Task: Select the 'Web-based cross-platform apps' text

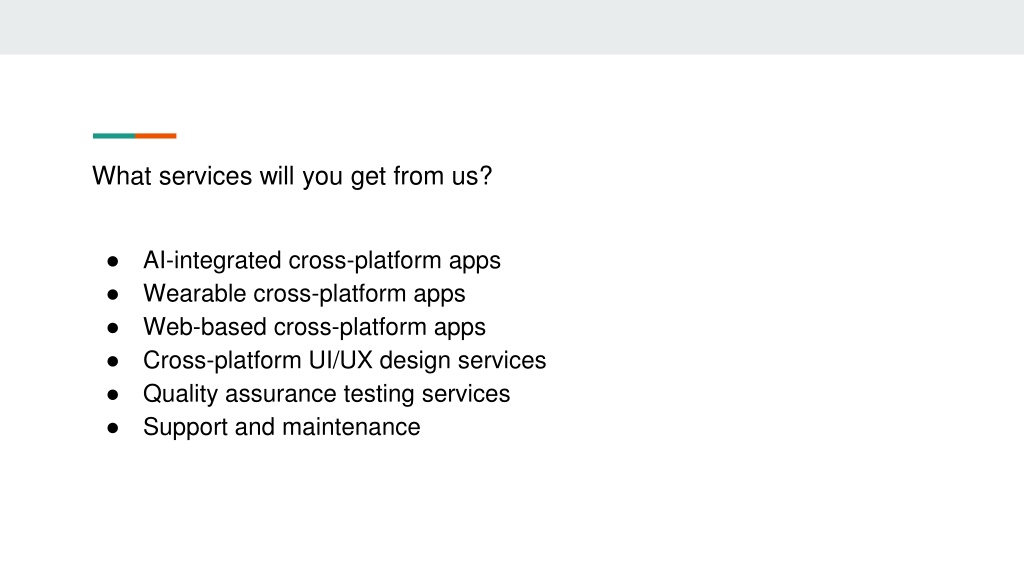Action: (x=314, y=327)
